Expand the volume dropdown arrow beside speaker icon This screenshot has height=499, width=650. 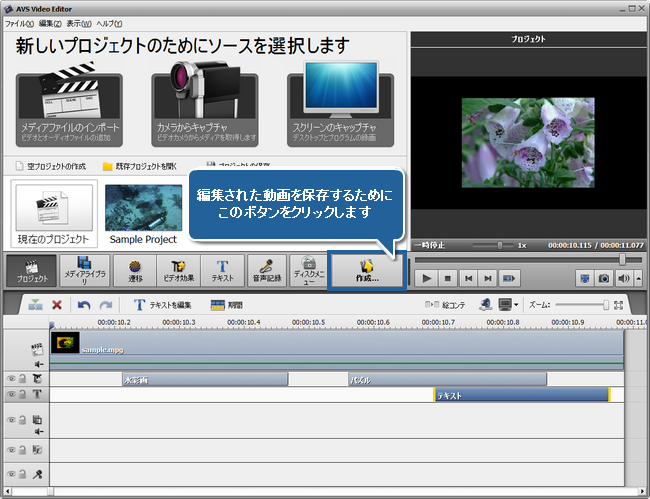[x=636, y=278]
